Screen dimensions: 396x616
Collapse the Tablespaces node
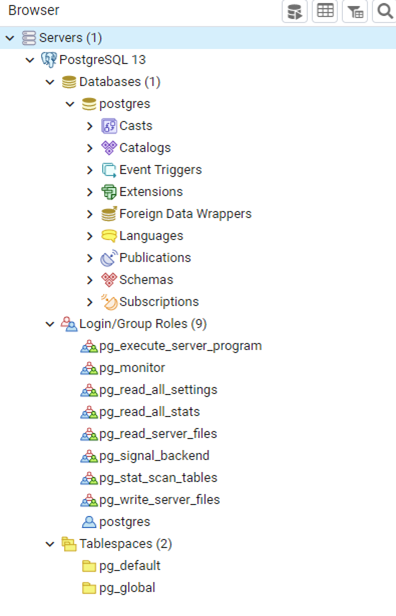tap(50, 544)
